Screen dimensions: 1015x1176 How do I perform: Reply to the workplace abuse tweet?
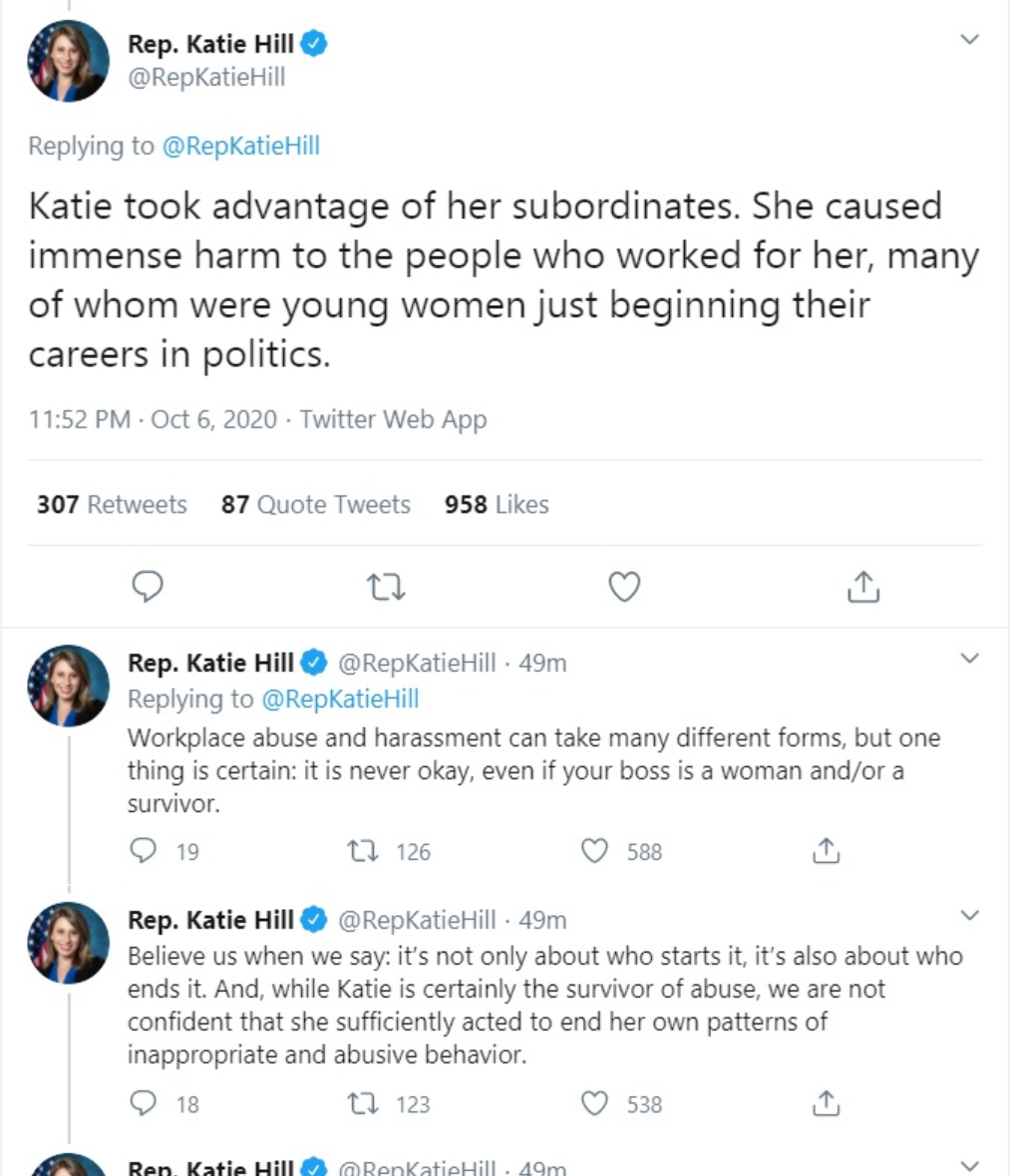pos(144,850)
